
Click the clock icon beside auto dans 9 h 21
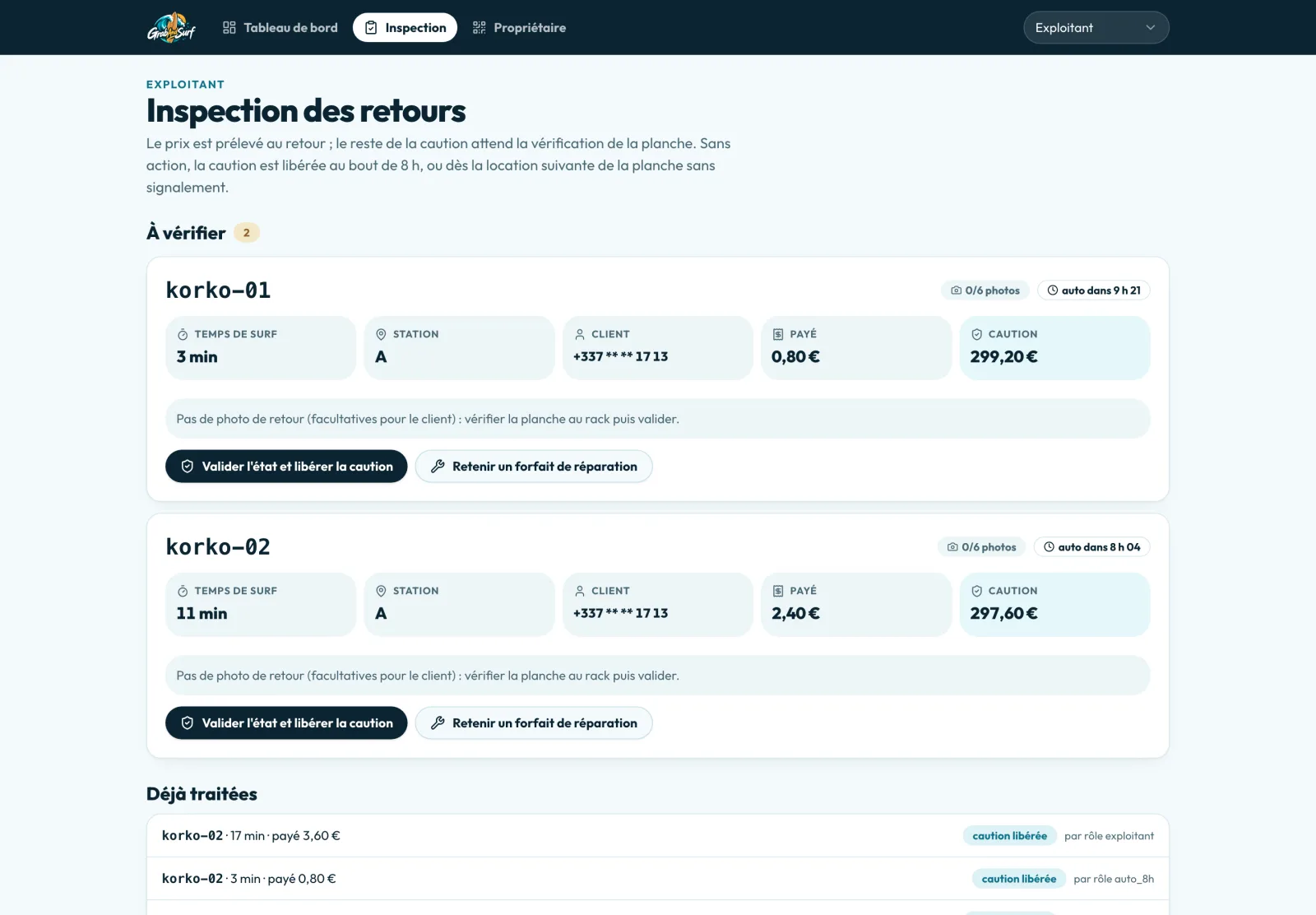[x=1052, y=290]
